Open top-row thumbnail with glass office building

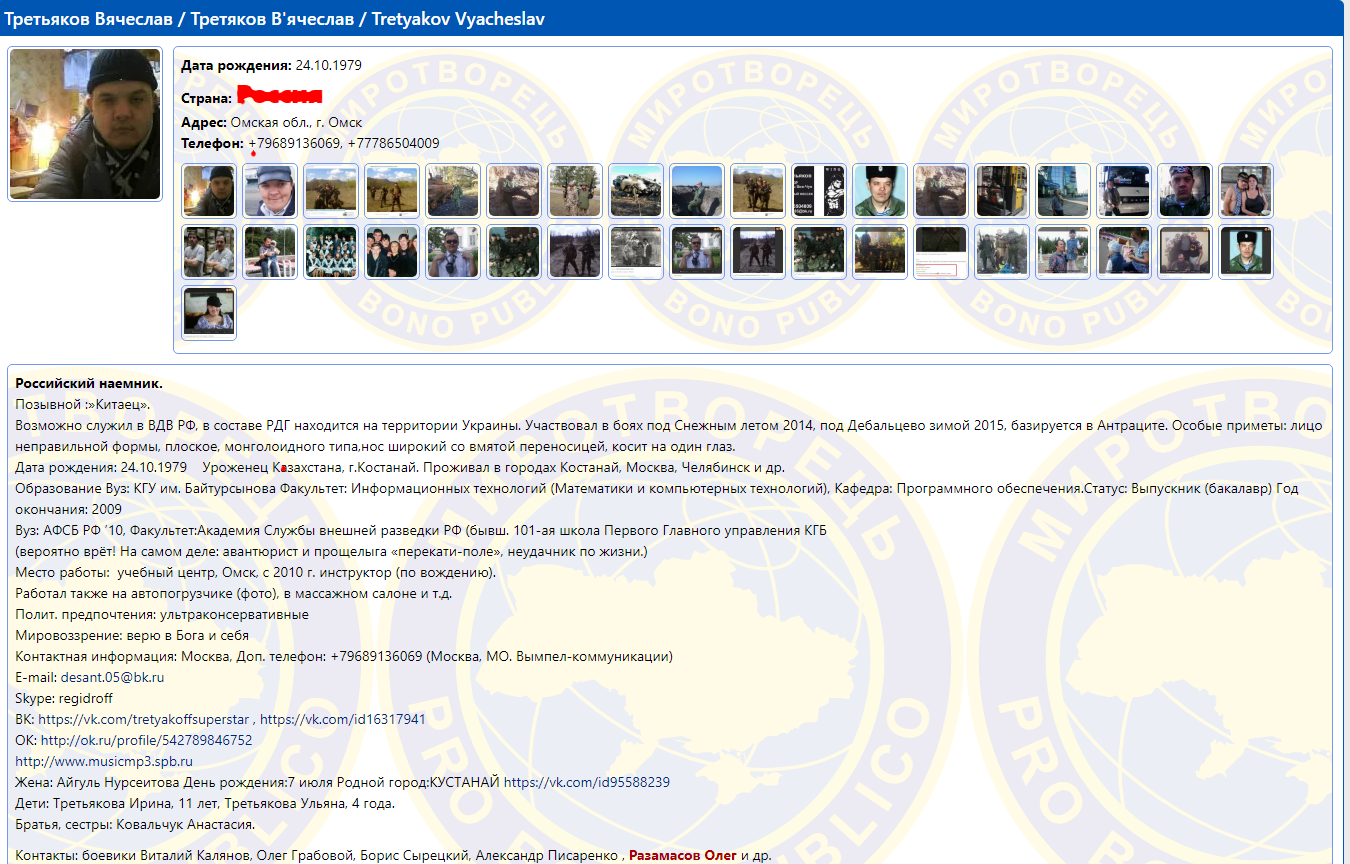click(1063, 191)
